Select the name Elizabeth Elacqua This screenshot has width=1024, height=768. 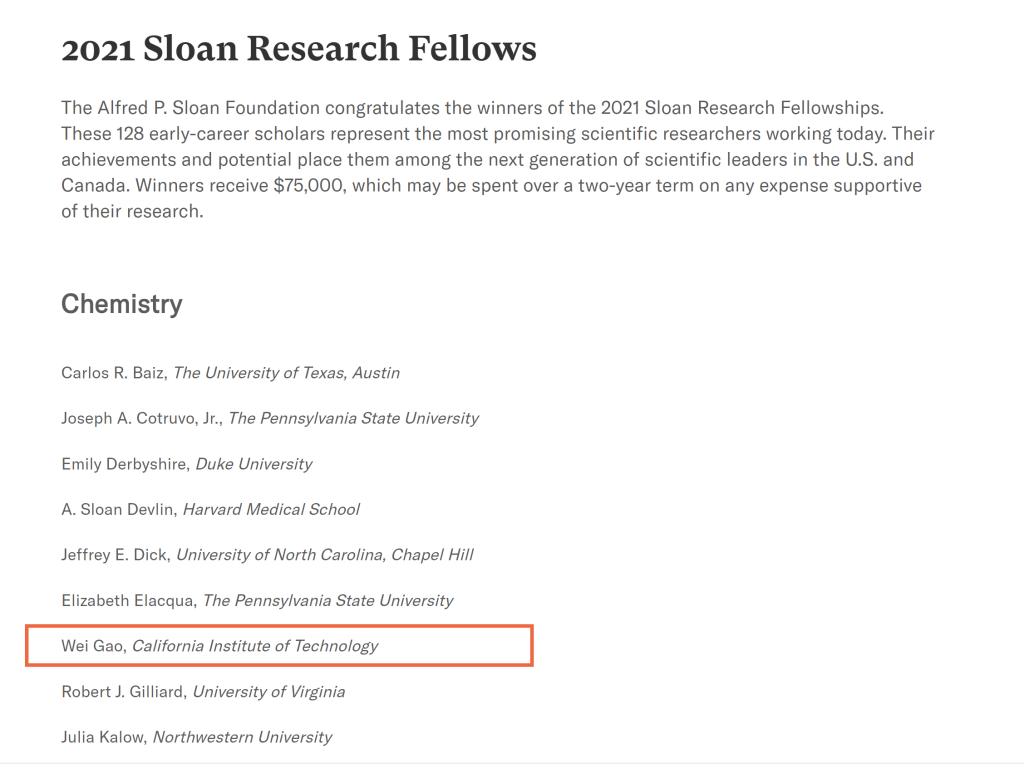[x=128, y=601]
